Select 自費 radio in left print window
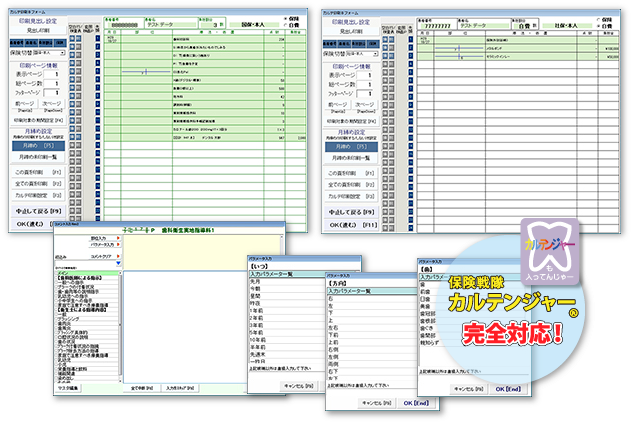Viewport: 632px width, 423px height. point(286,25)
